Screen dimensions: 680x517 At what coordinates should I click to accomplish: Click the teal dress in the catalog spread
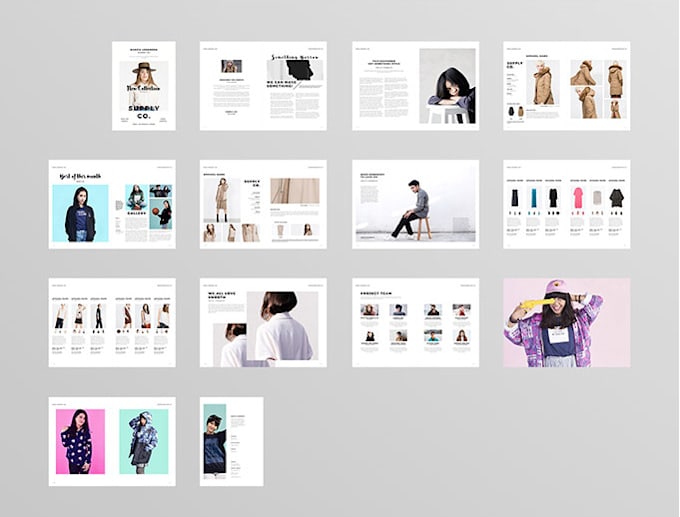pos(533,197)
